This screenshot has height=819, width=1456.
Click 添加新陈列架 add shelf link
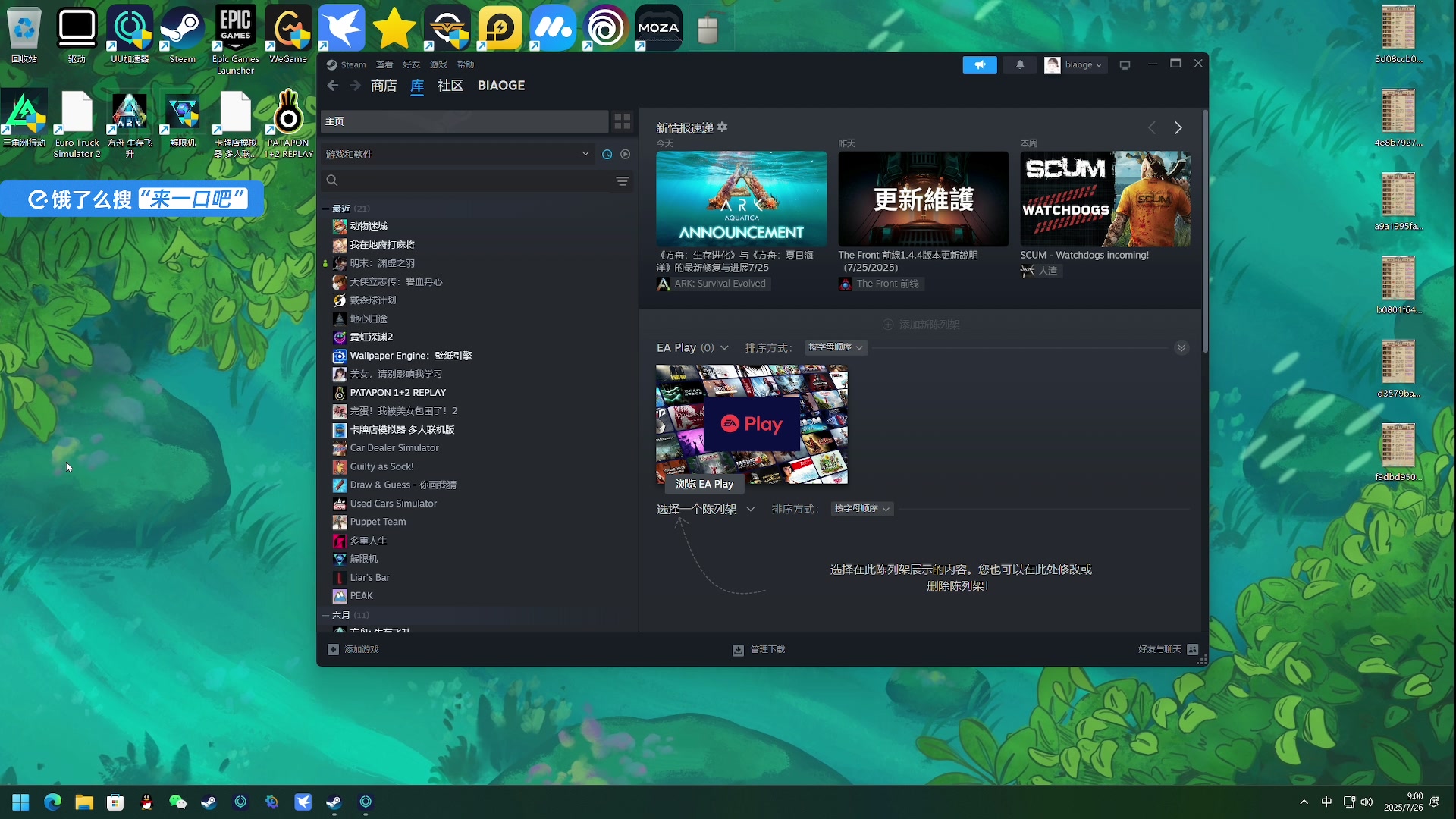[x=921, y=325]
